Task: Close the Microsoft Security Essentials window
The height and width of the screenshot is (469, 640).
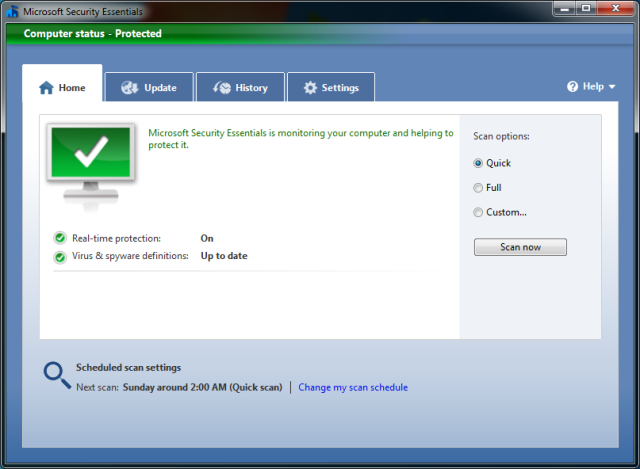Action: (x=616, y=8)
